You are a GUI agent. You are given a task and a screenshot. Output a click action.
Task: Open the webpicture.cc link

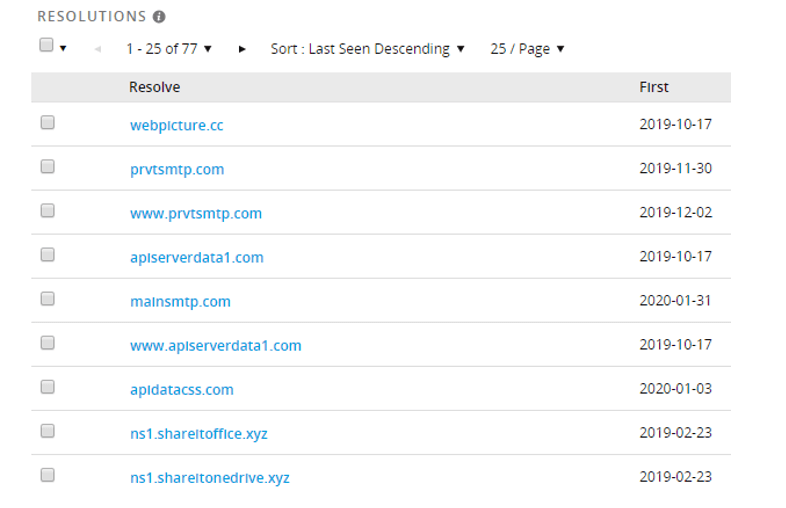pyautogui.click(x=176, y=125)
